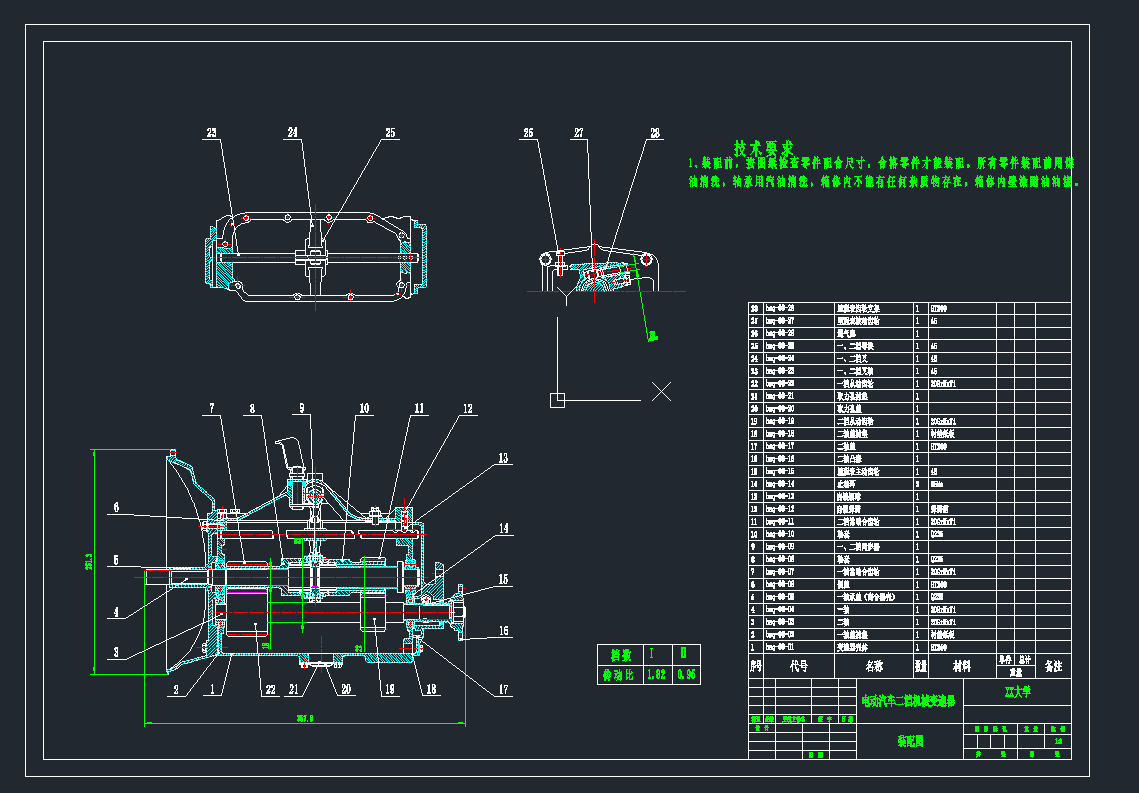Click the drawing title 电动汽车二档机械变速器

click(x=909, y=701)
